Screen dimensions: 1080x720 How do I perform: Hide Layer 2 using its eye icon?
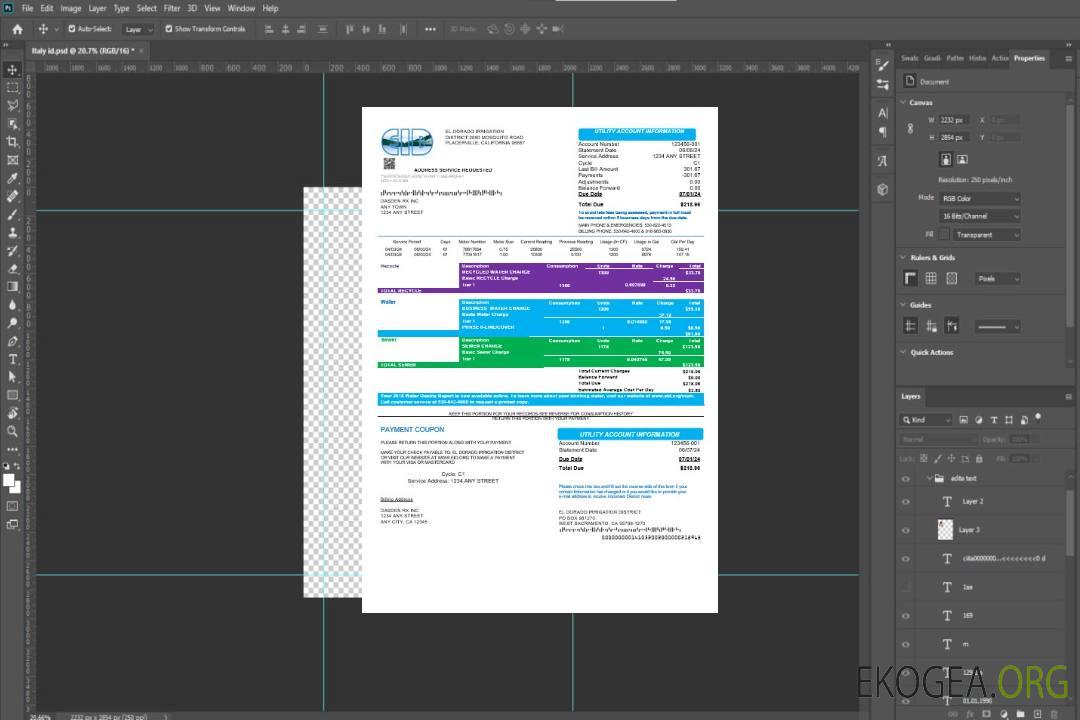click(x=906, y=502)
